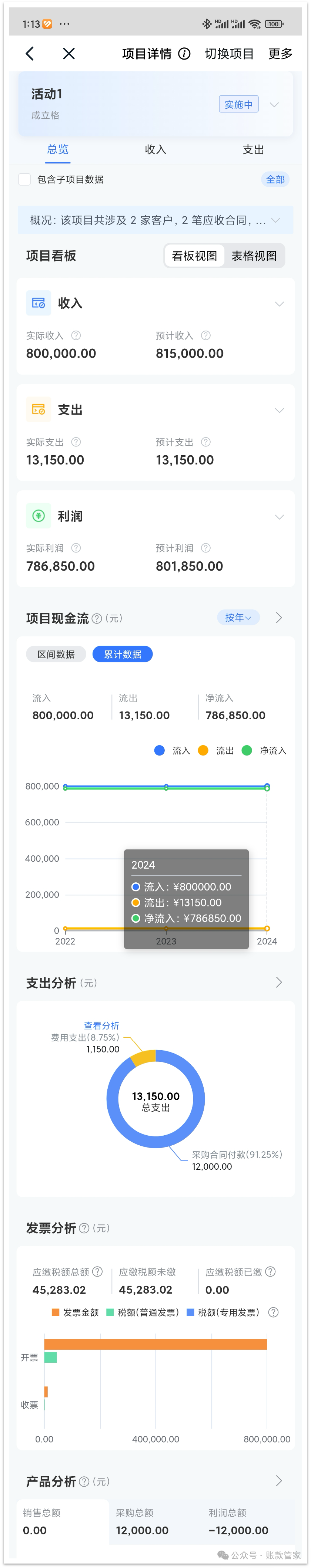
Task: Open help icon beside 应缴税额总额
Action: coord(97,1271)
